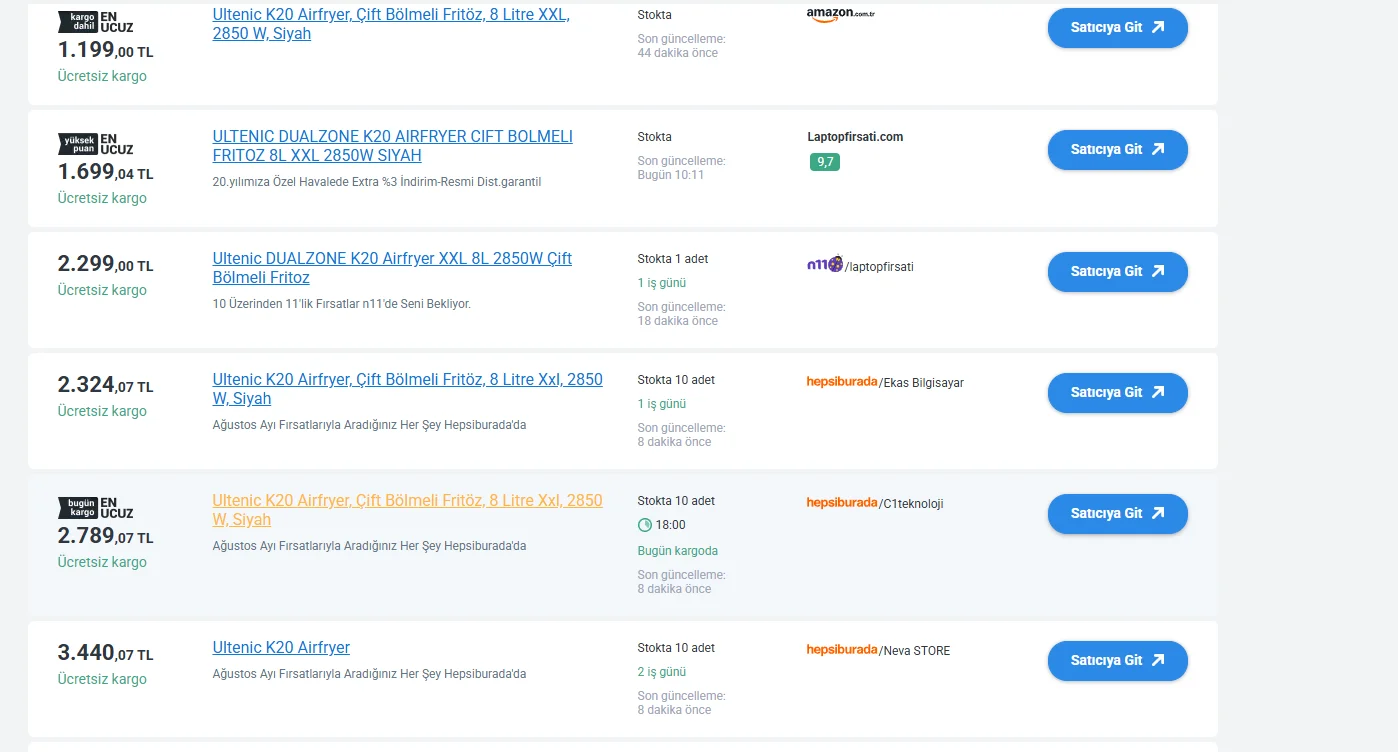Click the hepsiburada logo beside C1teknoloji
This screenshot has width=1398, height=752.
point(842,502)
